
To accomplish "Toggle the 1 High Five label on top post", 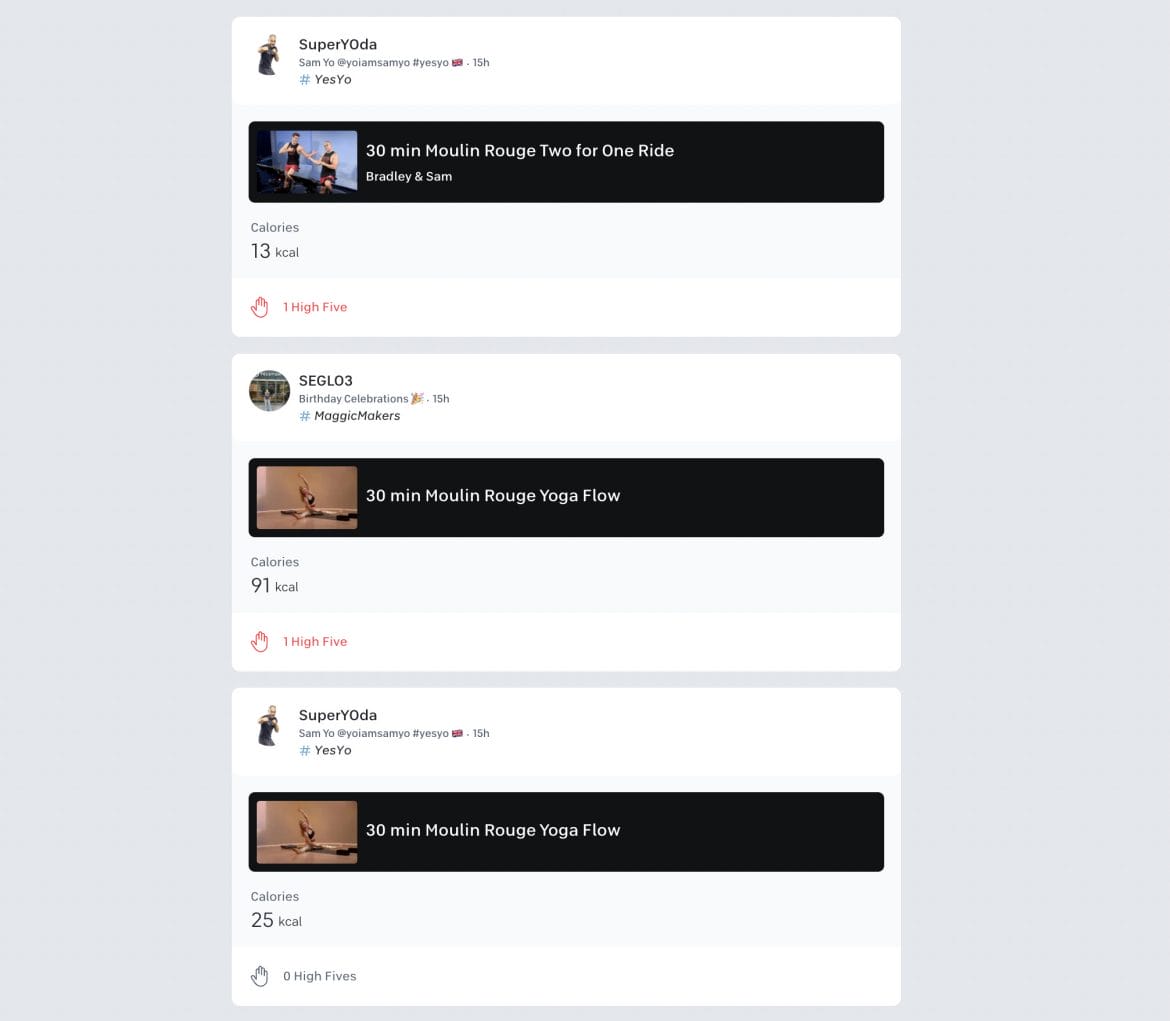I will [315, 307].
